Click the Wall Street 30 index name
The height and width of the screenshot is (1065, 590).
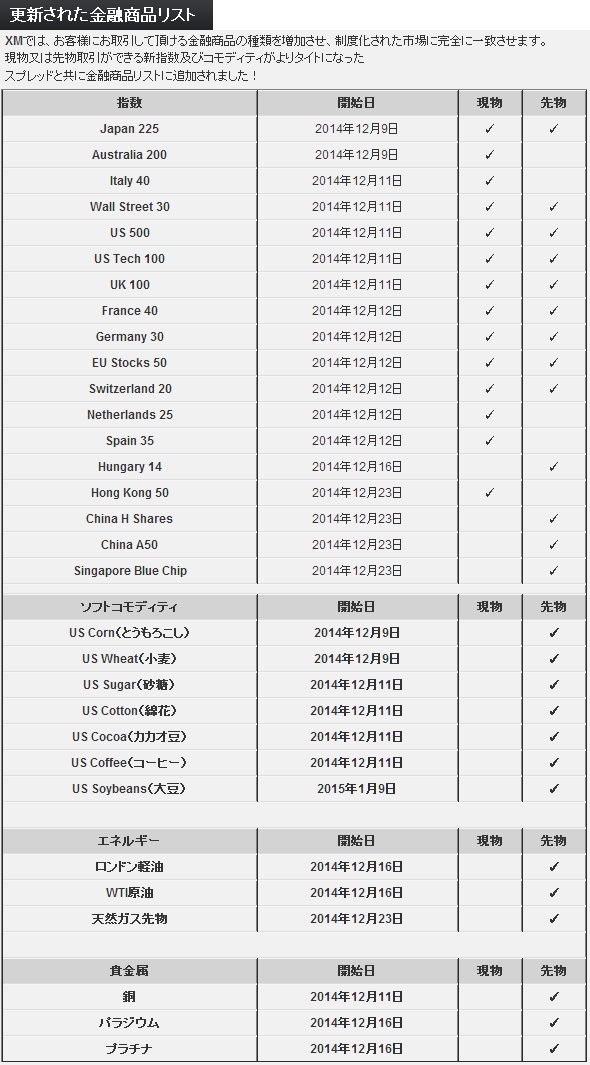(130, 206)
